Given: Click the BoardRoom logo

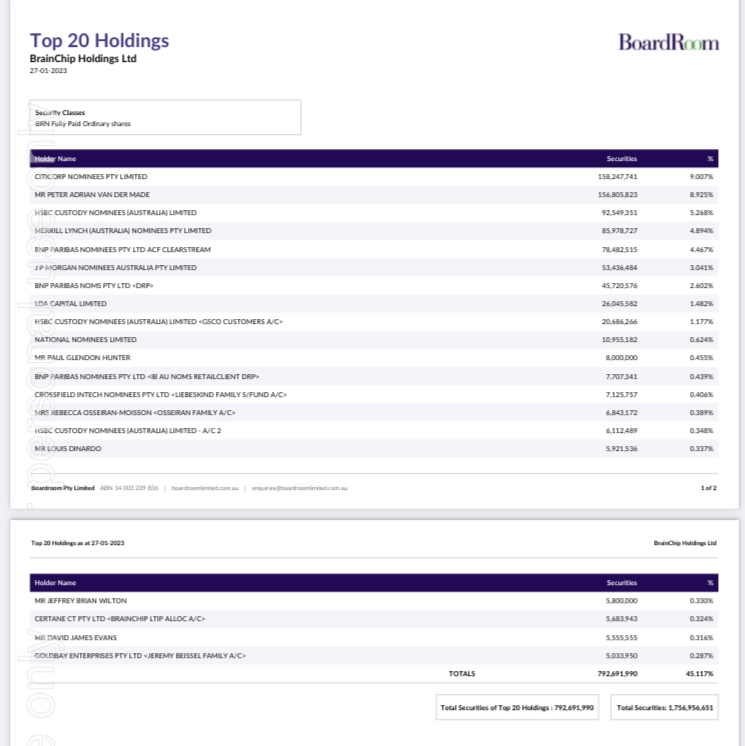Looking at the screenshot, I should (x=668, y=42).
